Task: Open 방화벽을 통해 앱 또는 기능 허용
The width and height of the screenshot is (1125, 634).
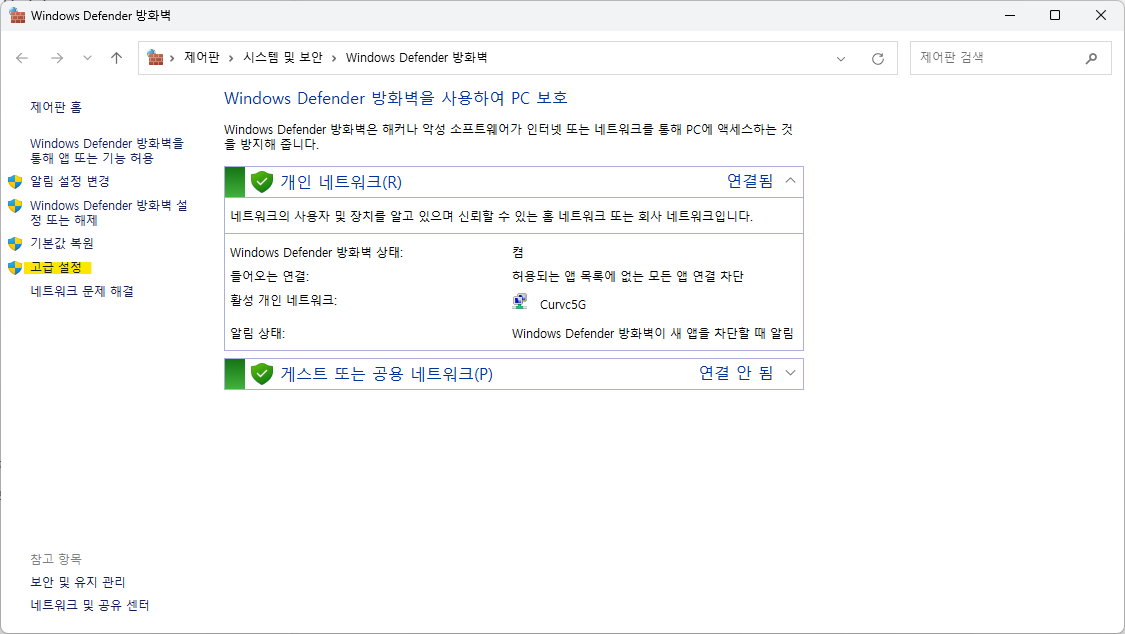Action: [107, 151]
